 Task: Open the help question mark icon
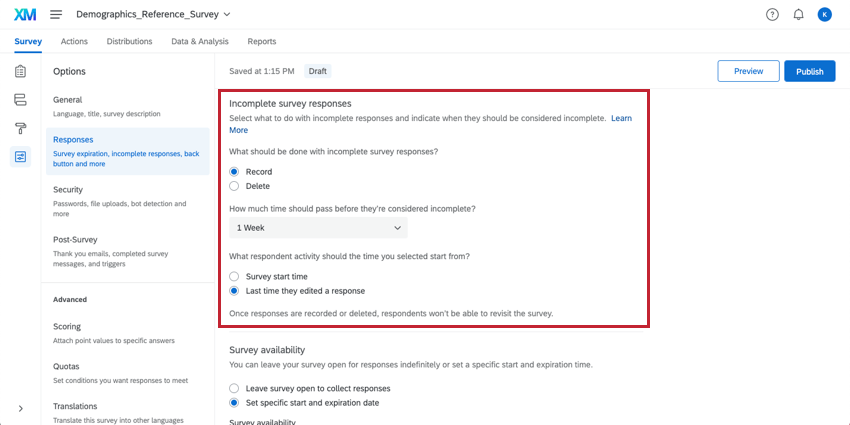772,14
